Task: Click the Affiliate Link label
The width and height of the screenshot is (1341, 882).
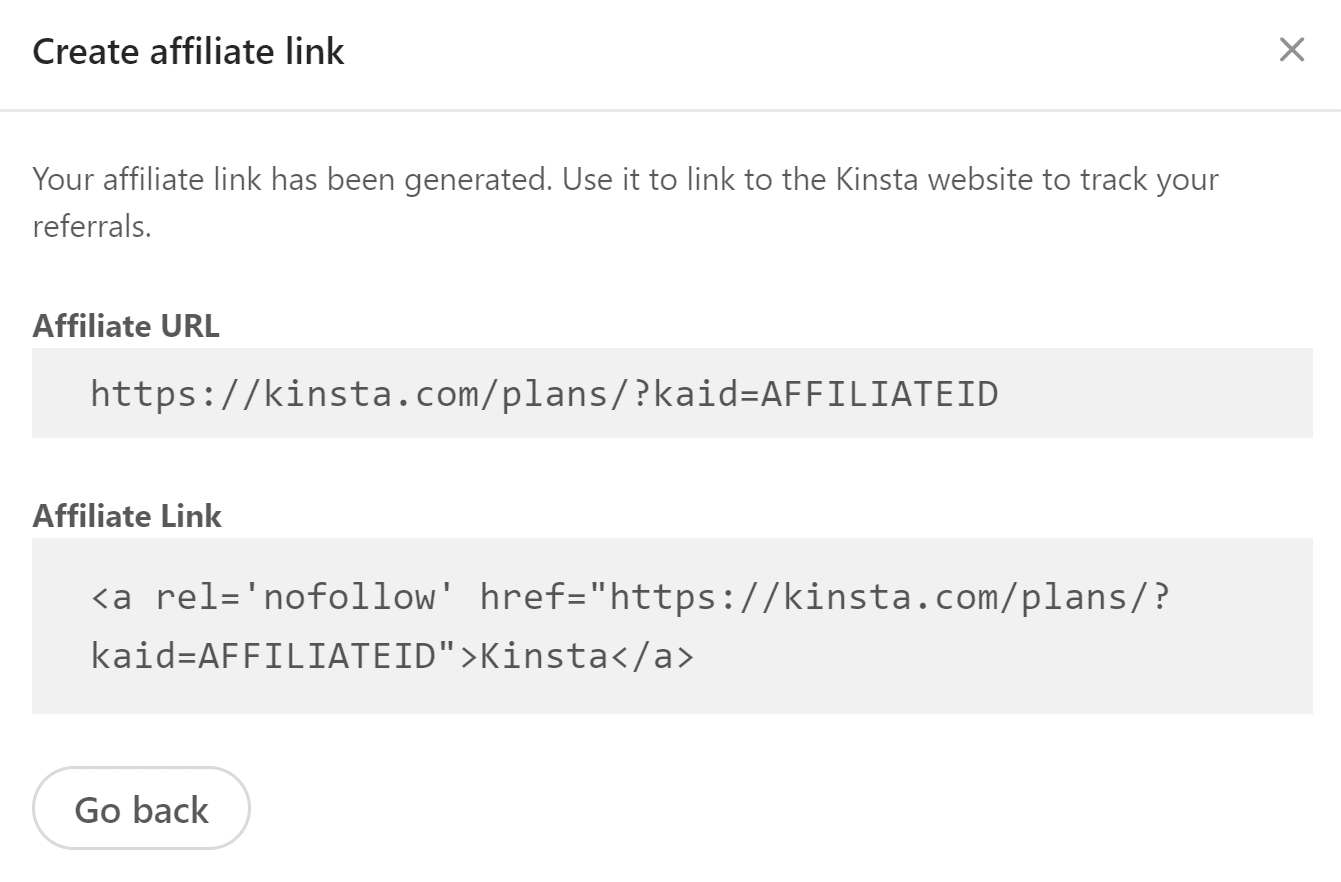Action: pyautogui.click(x=127, y=516)
